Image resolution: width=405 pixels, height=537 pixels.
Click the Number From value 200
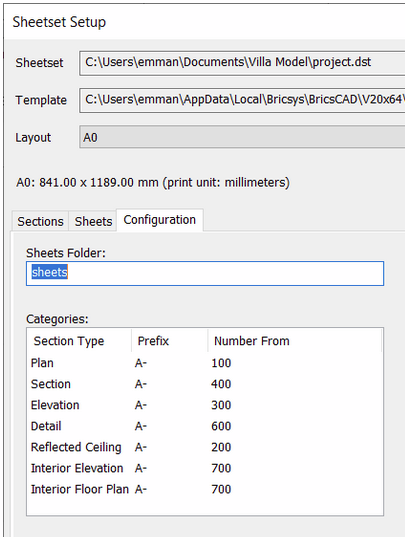coord(221,447)
